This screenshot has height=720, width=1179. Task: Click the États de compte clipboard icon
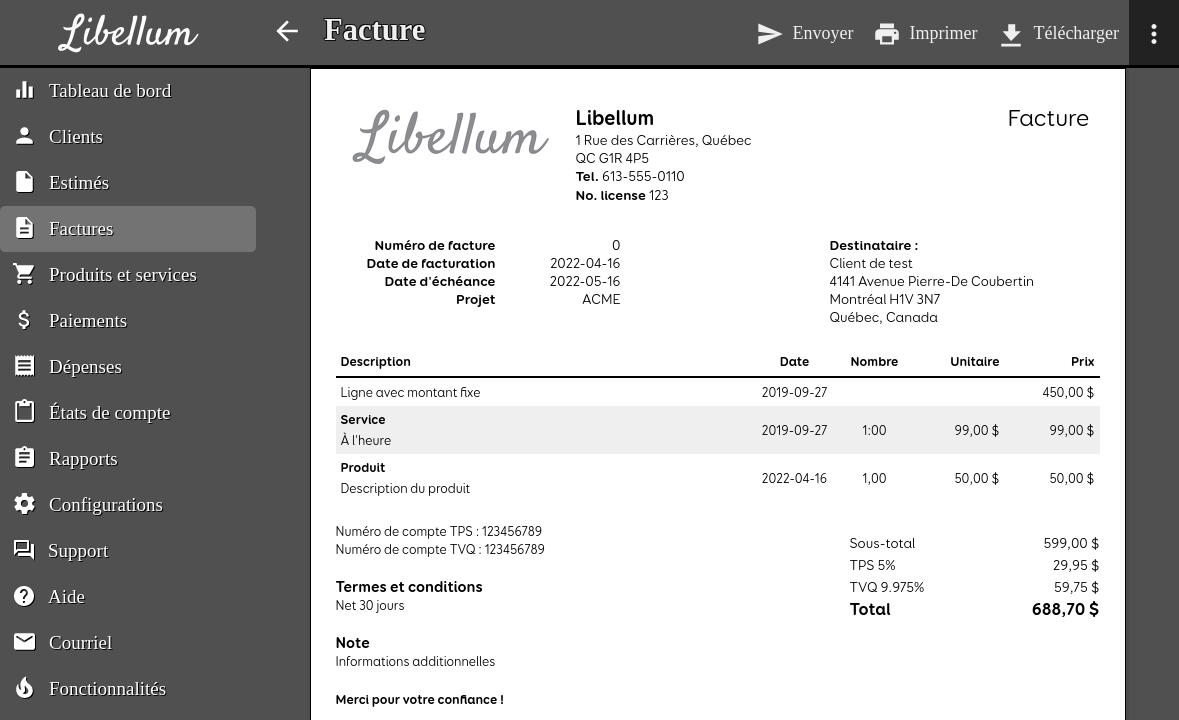tap(25, 413)
